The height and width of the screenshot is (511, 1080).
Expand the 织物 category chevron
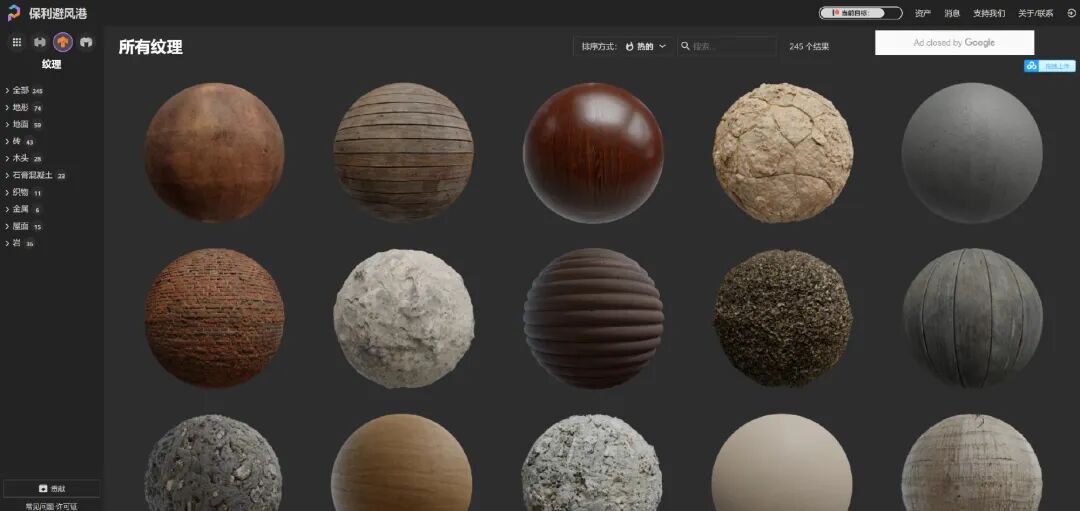(x=7, y=192)
